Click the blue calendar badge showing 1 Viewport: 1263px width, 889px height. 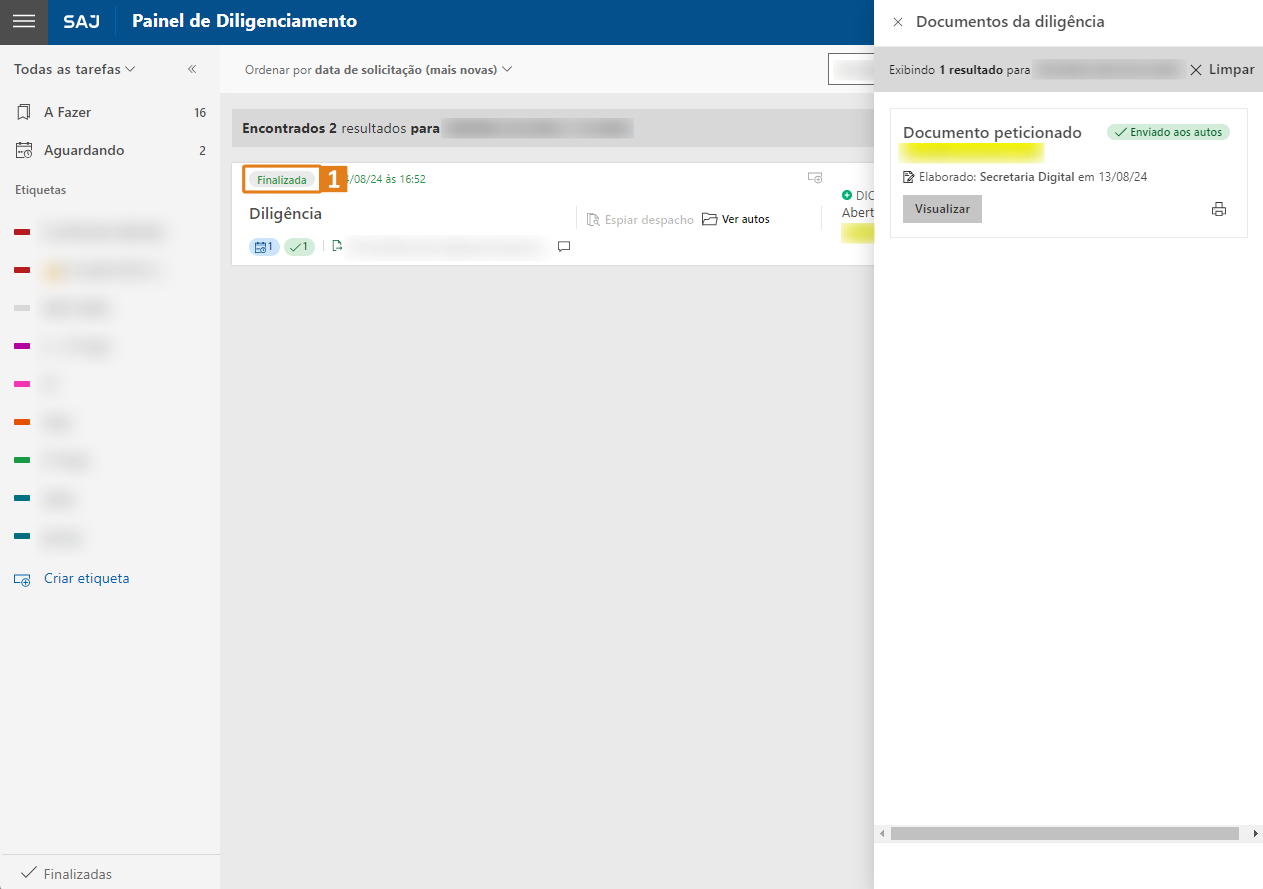(x=264, y=246)
